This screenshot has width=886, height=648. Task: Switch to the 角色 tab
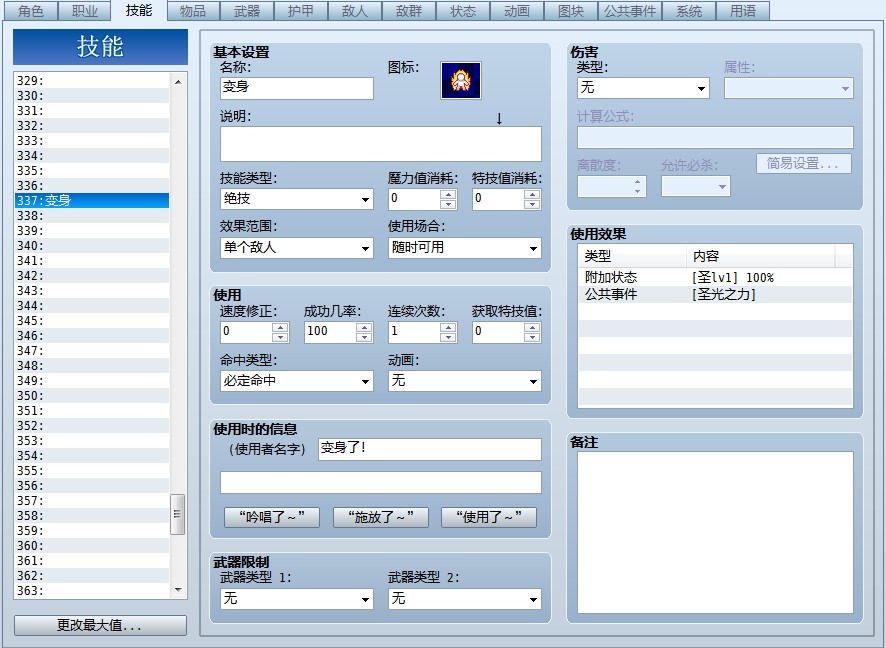tap(31, 11)
